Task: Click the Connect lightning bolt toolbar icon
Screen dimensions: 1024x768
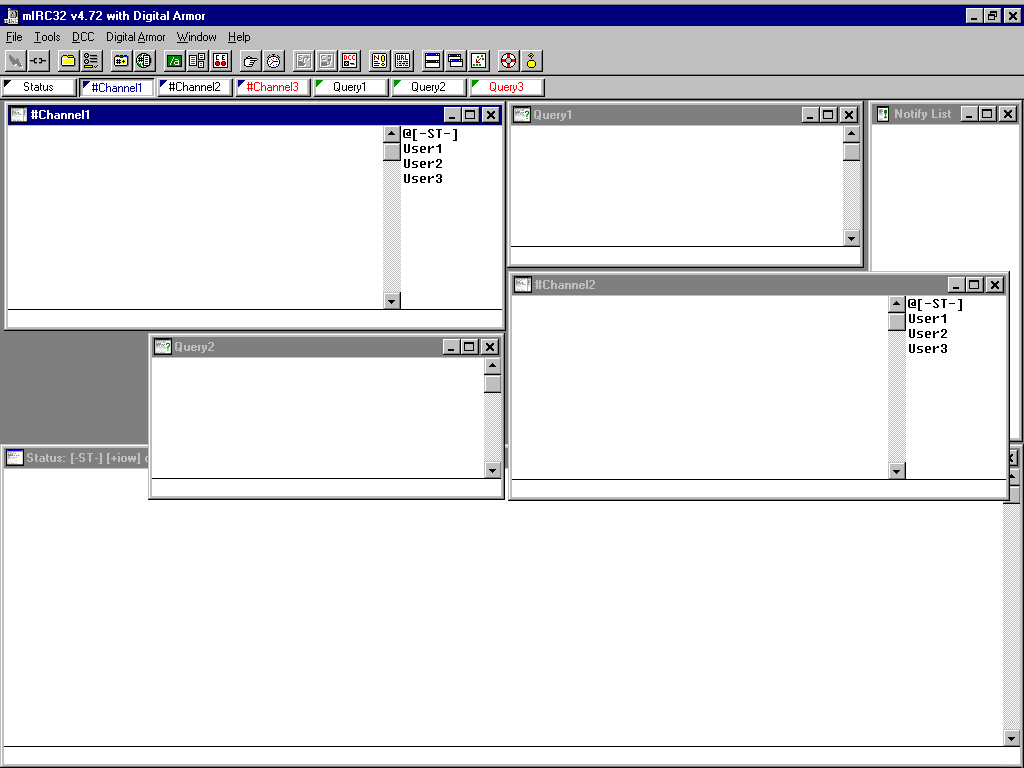Action: tap(15, 61)
